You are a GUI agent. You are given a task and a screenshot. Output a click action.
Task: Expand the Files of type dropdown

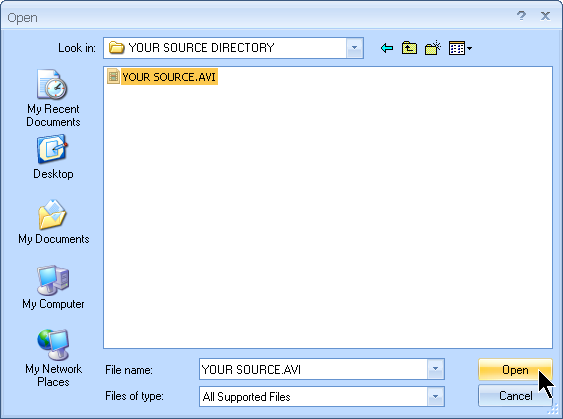[x=435, y=396]
